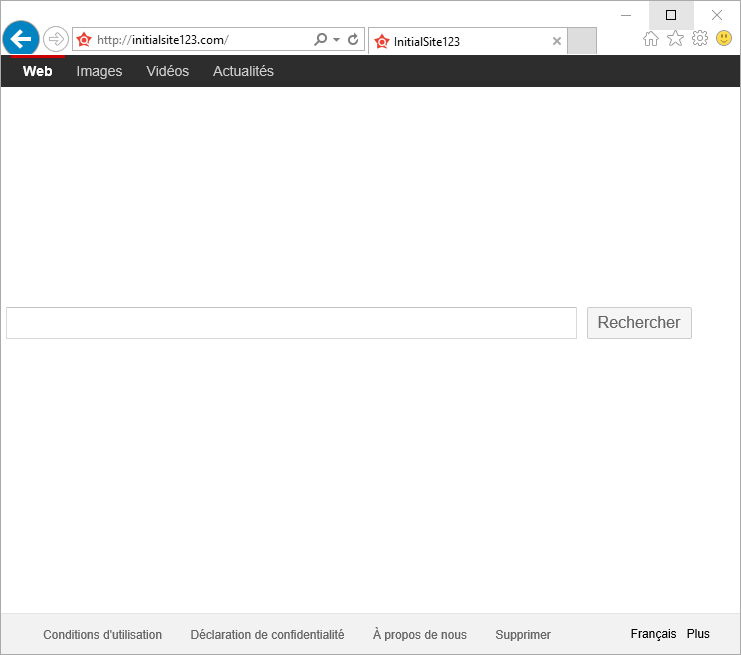Show more languages via Plus
This screenshot has width=741, height=655.
click(x=698, y=634)
